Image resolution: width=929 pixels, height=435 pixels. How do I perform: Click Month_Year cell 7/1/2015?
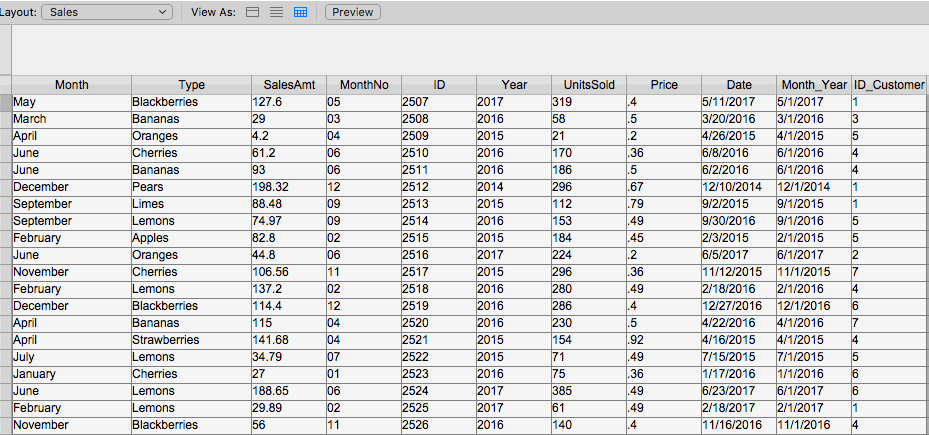pyautogui.click(x=813, y=357)
